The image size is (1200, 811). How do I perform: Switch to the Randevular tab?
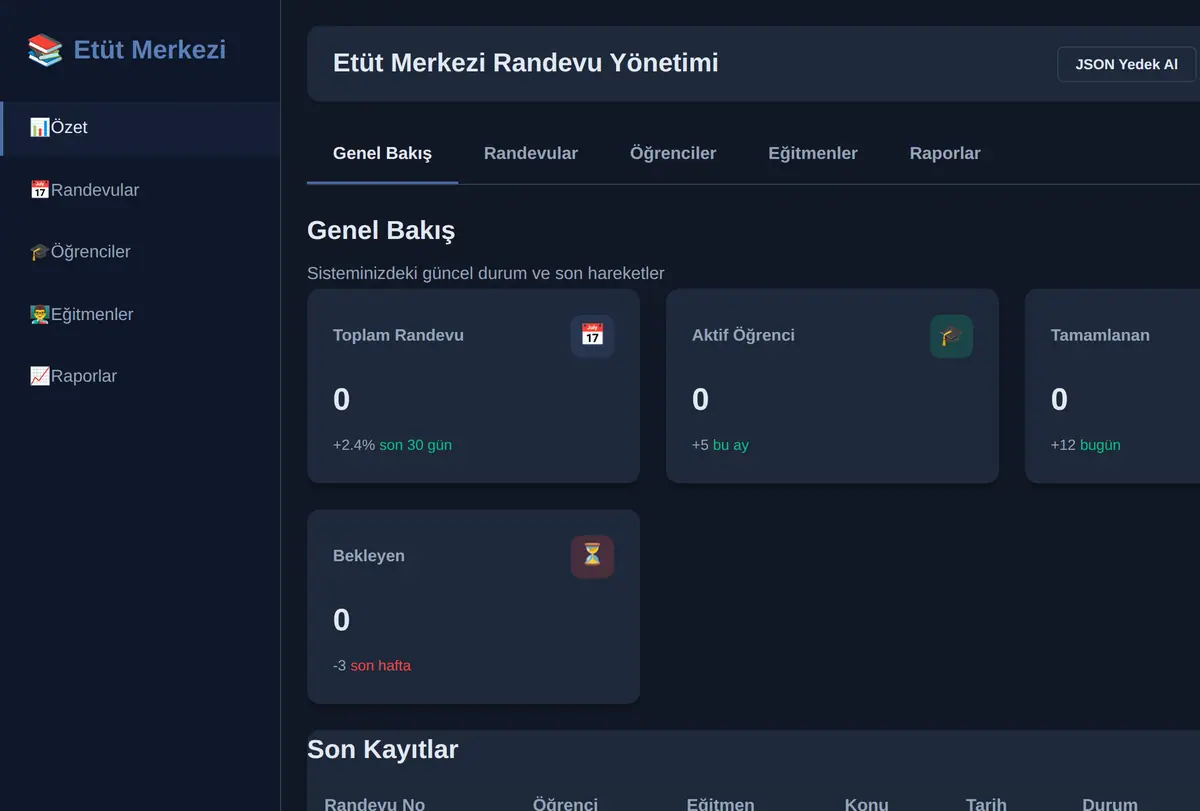click(x=531, y=154)
